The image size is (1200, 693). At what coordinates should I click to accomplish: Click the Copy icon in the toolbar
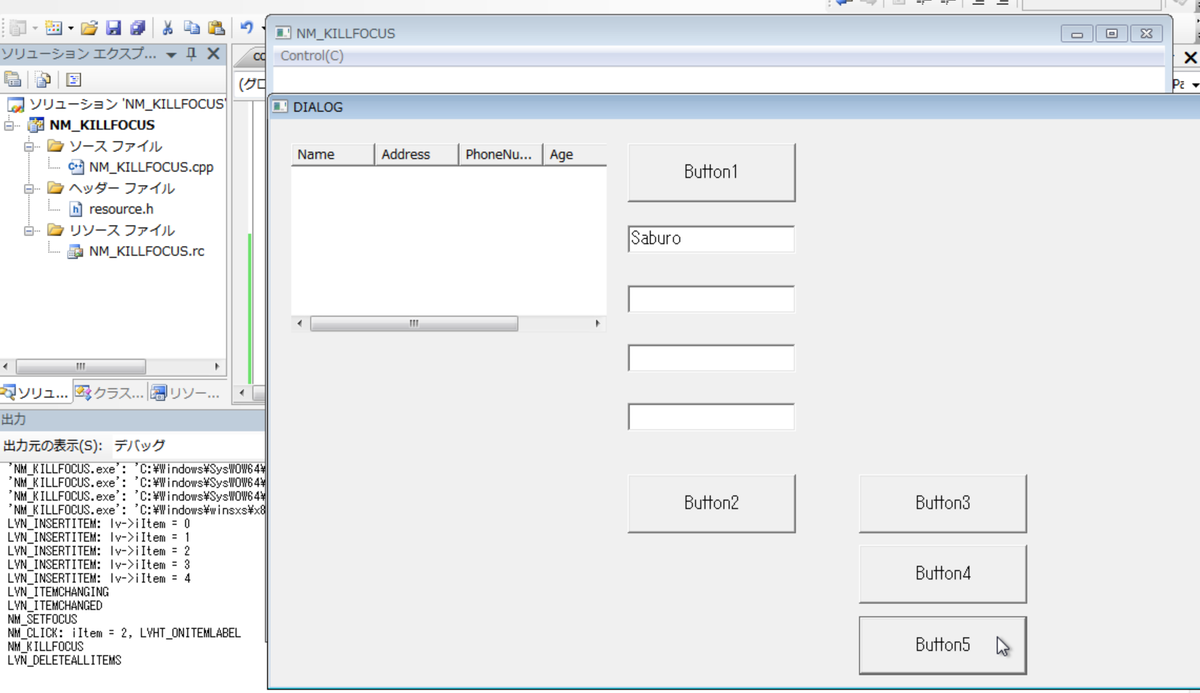(192, 28)
